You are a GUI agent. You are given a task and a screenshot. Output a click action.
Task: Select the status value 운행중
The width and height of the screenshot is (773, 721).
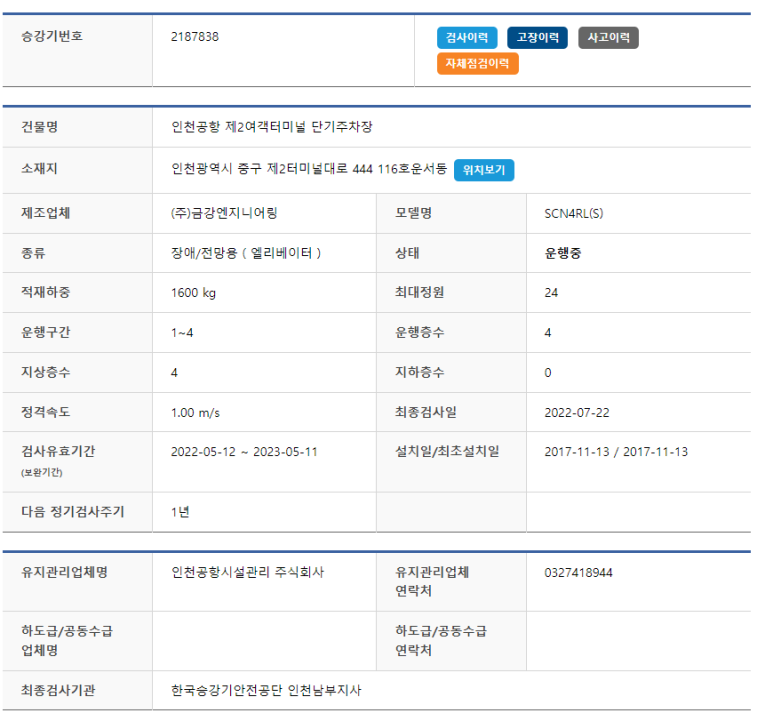click(562, 253)
